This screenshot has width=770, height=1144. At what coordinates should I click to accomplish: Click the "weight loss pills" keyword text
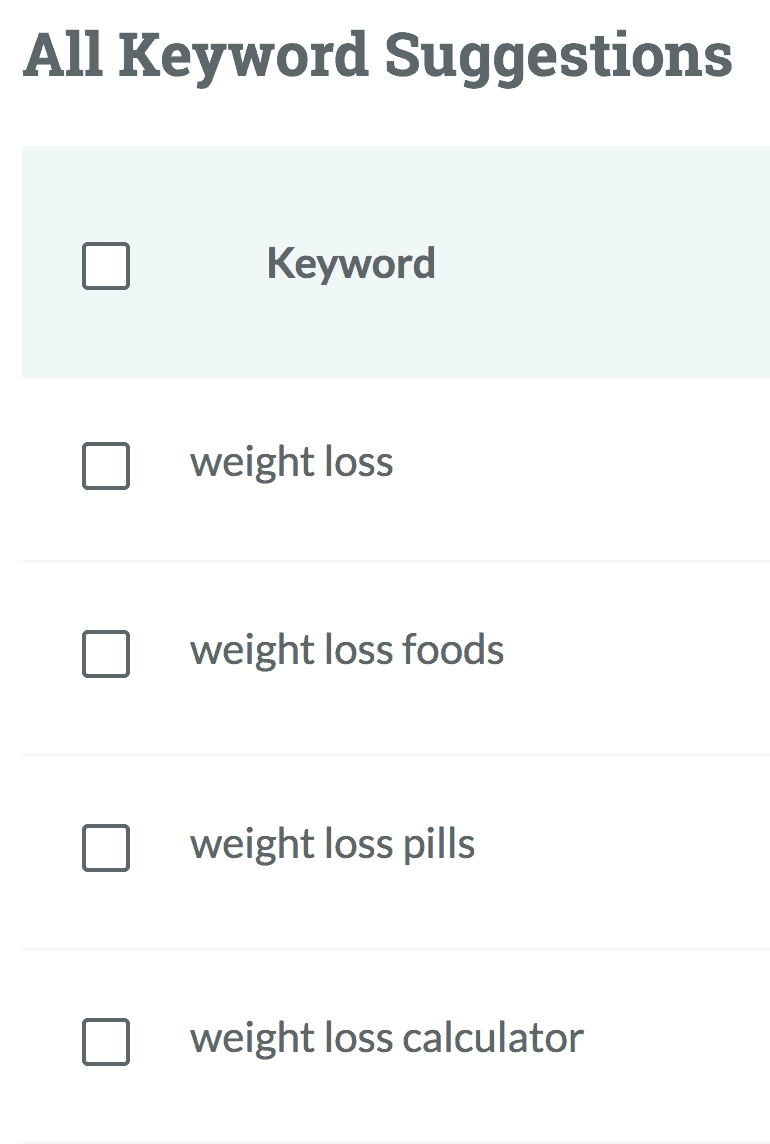point(332,845)
